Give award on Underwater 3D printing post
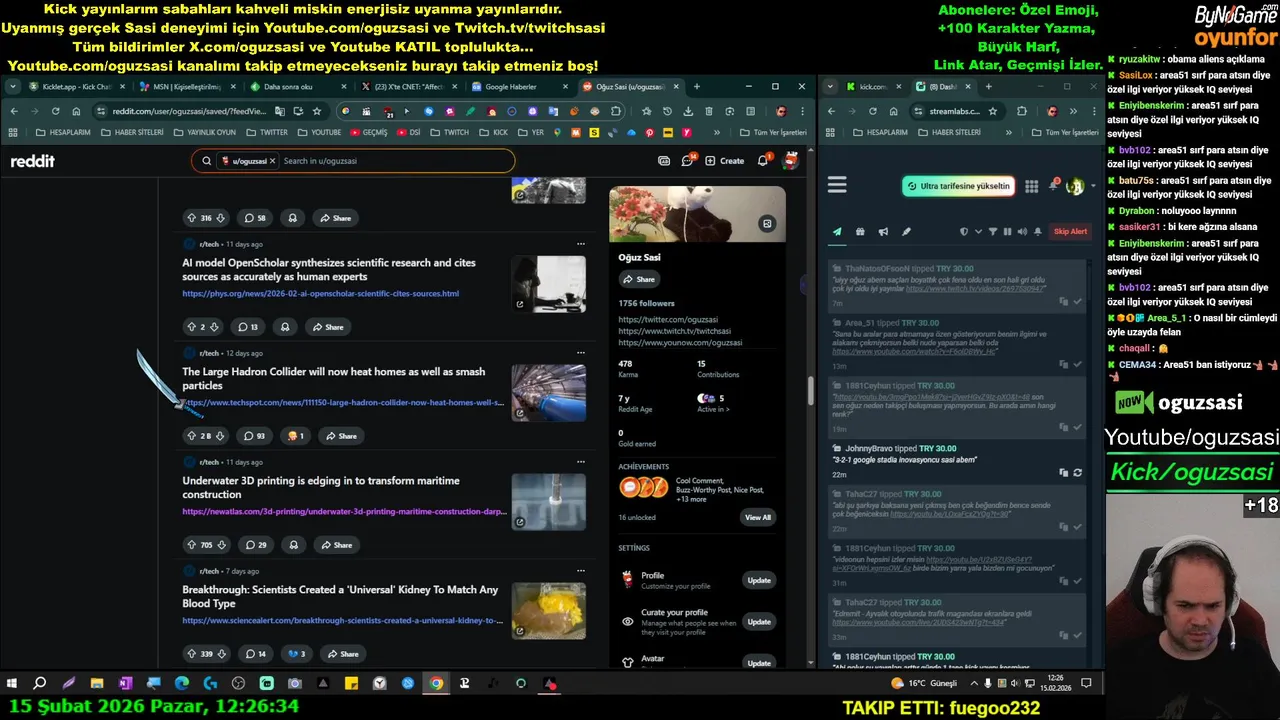This screenshot has height=720, width=1280. [293, 545]
